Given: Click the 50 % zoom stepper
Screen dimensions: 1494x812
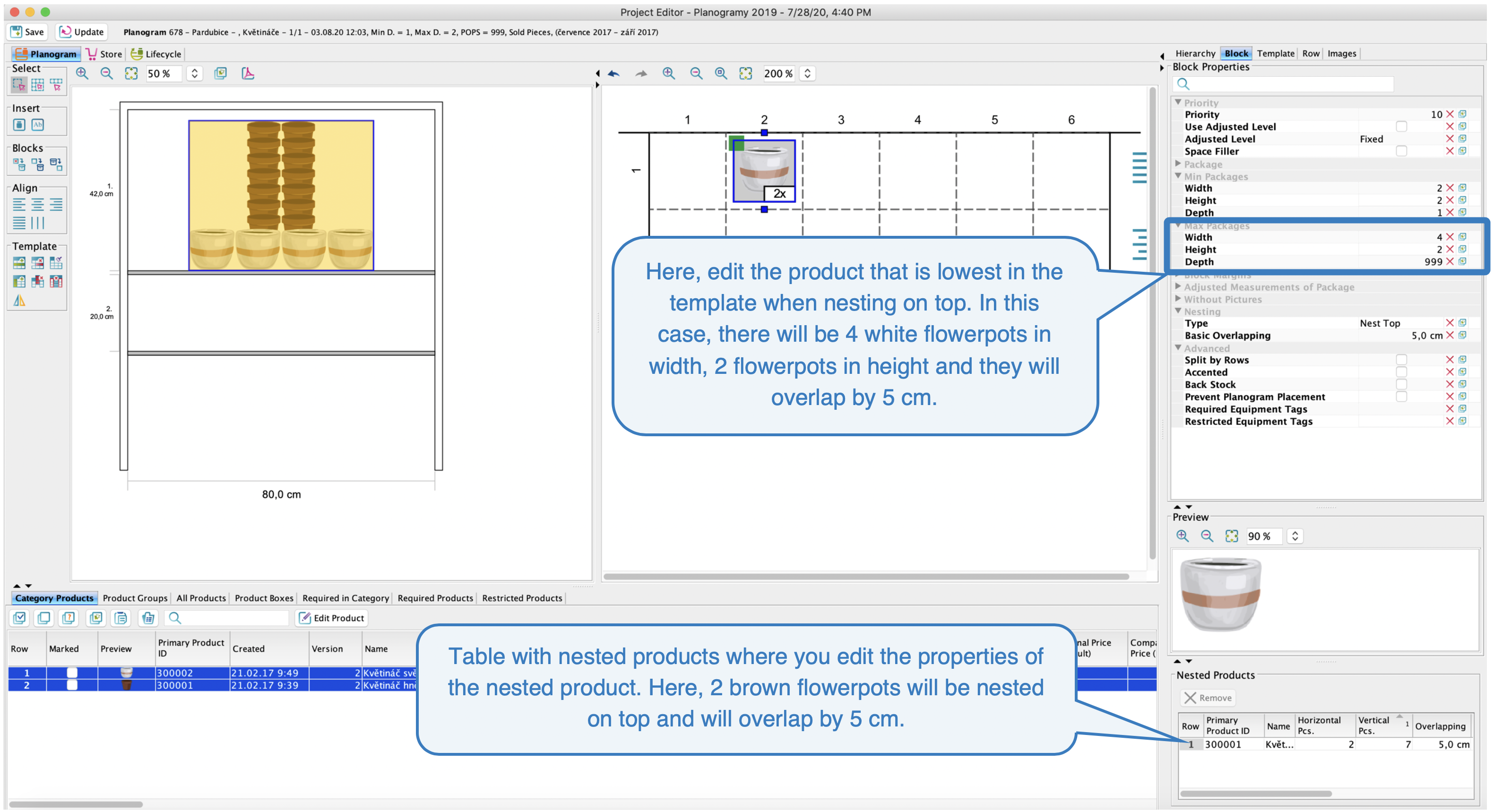Looking at the screenshot, I should tap(195, 74).
